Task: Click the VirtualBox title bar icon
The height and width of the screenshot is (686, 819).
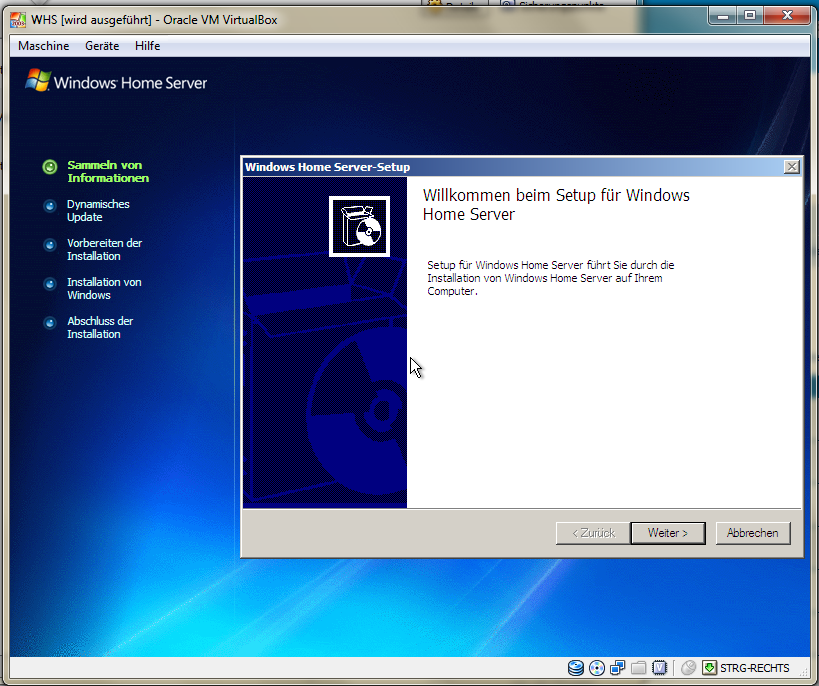Action: tap(18, 20)
